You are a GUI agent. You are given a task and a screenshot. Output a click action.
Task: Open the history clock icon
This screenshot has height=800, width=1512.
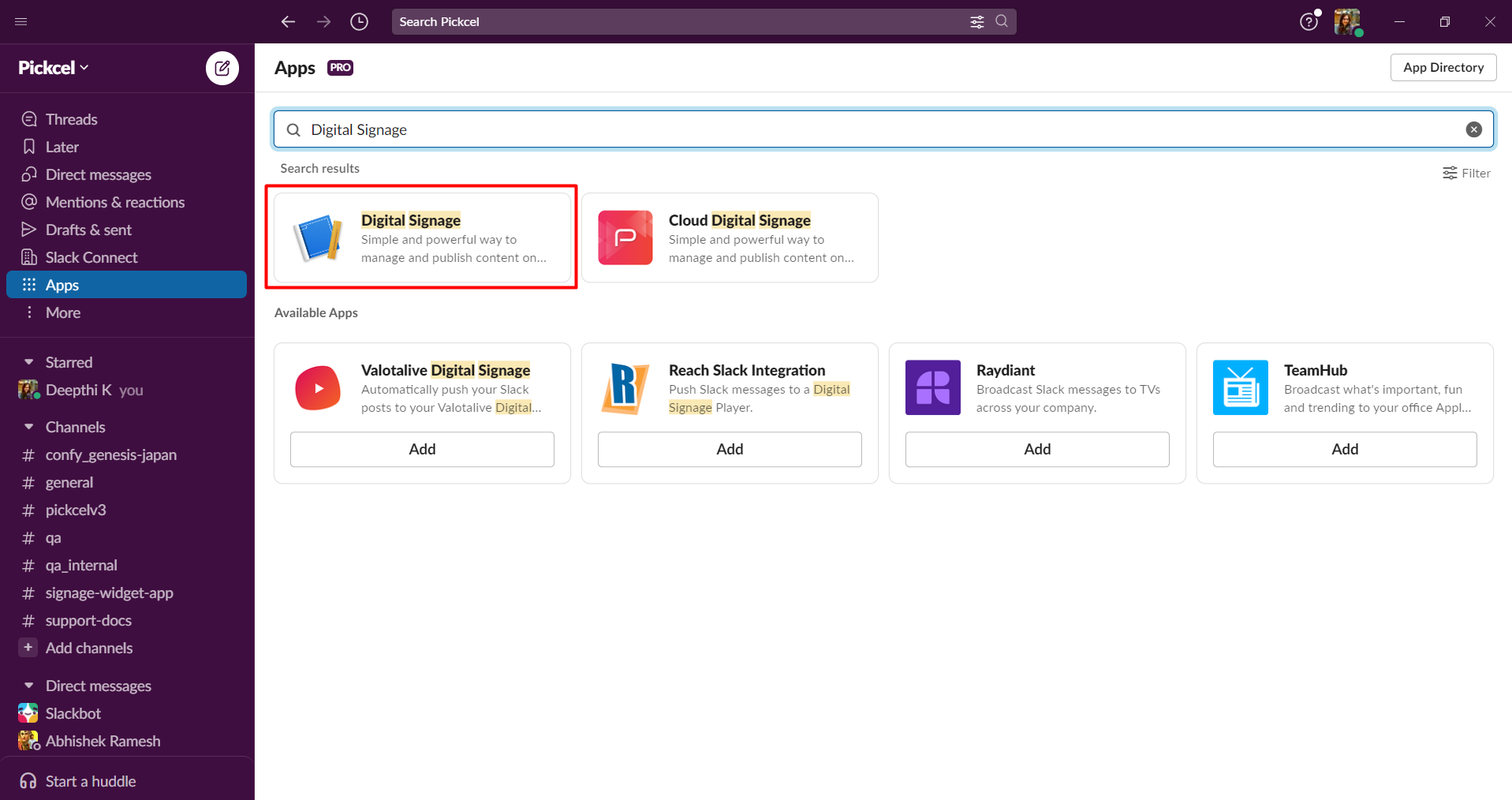coord(359,21)
